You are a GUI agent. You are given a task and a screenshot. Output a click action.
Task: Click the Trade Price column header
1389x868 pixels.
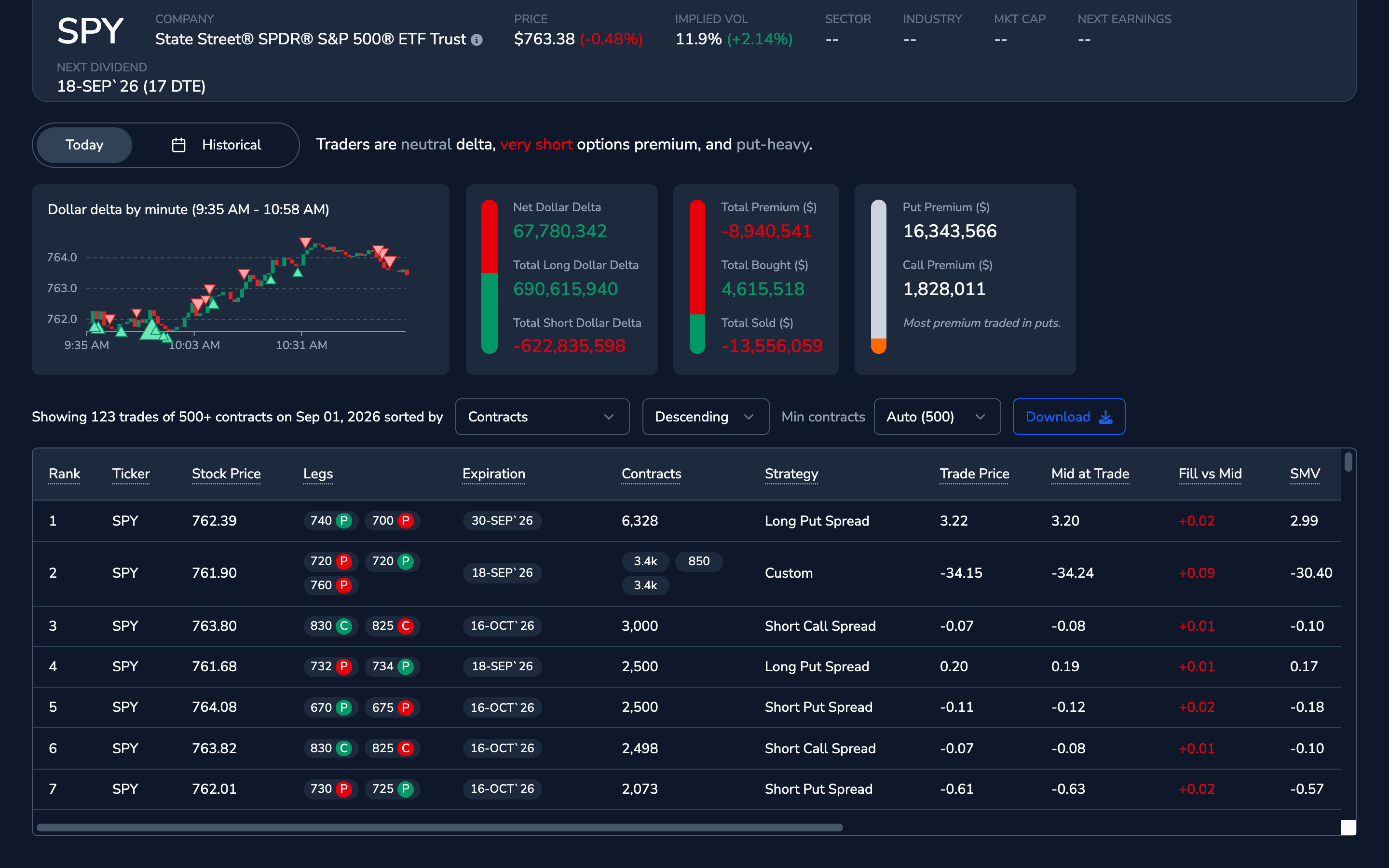[x=974, y=474]
